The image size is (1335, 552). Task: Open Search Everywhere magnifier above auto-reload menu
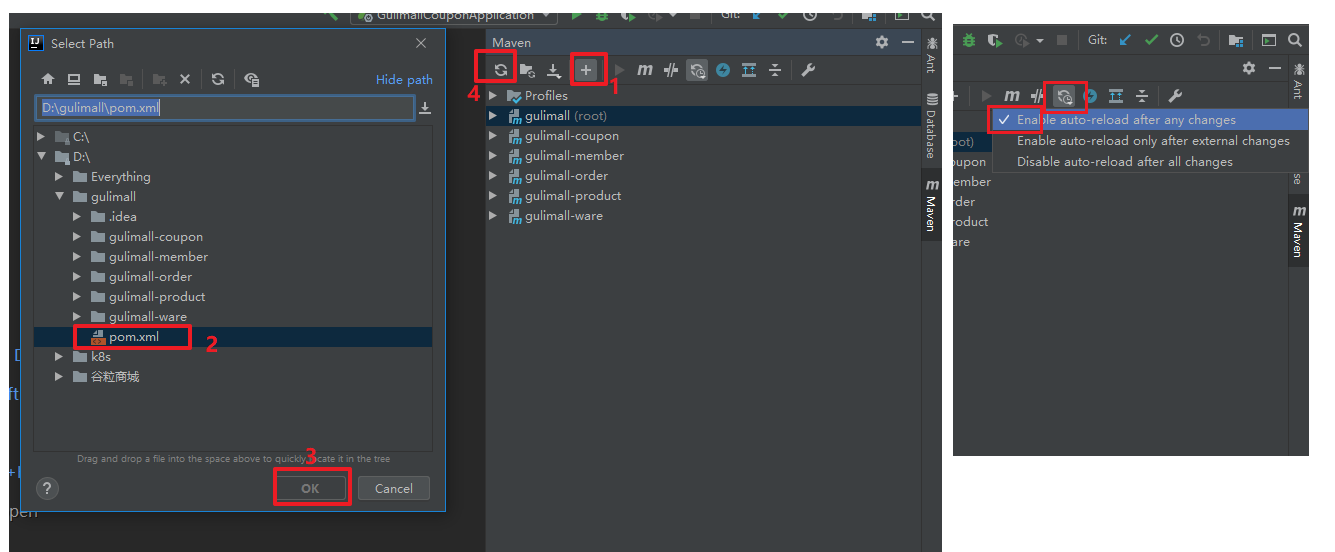tap(1295, 40)
